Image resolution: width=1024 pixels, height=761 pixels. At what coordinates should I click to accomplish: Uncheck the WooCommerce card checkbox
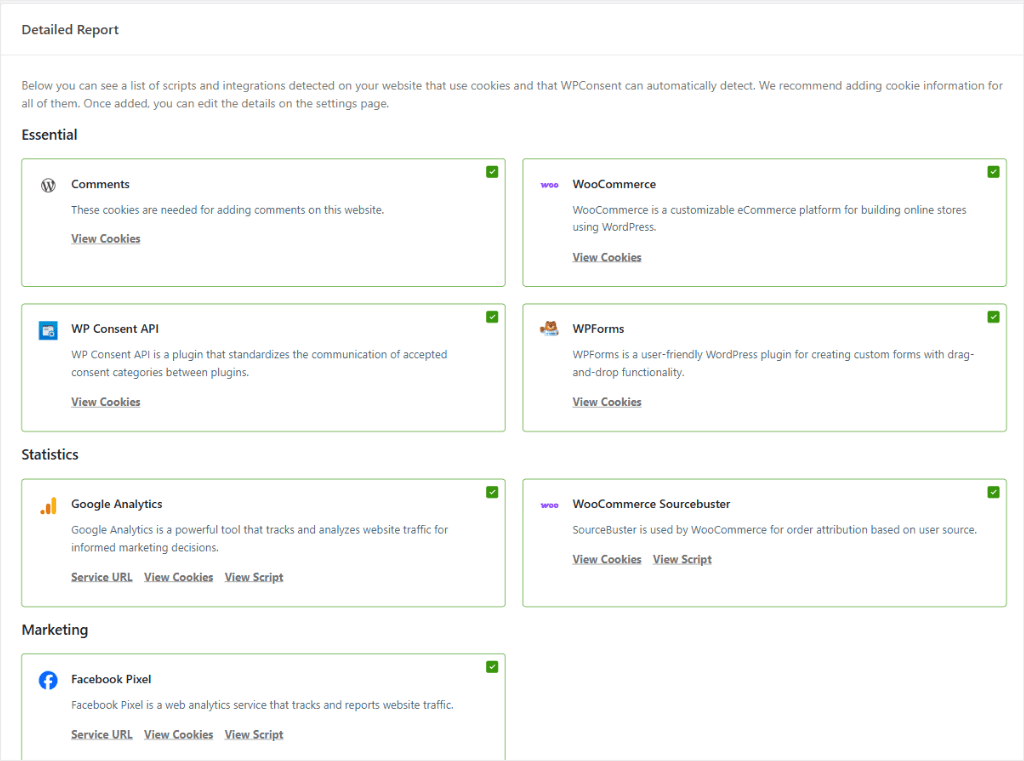point(993,172)
